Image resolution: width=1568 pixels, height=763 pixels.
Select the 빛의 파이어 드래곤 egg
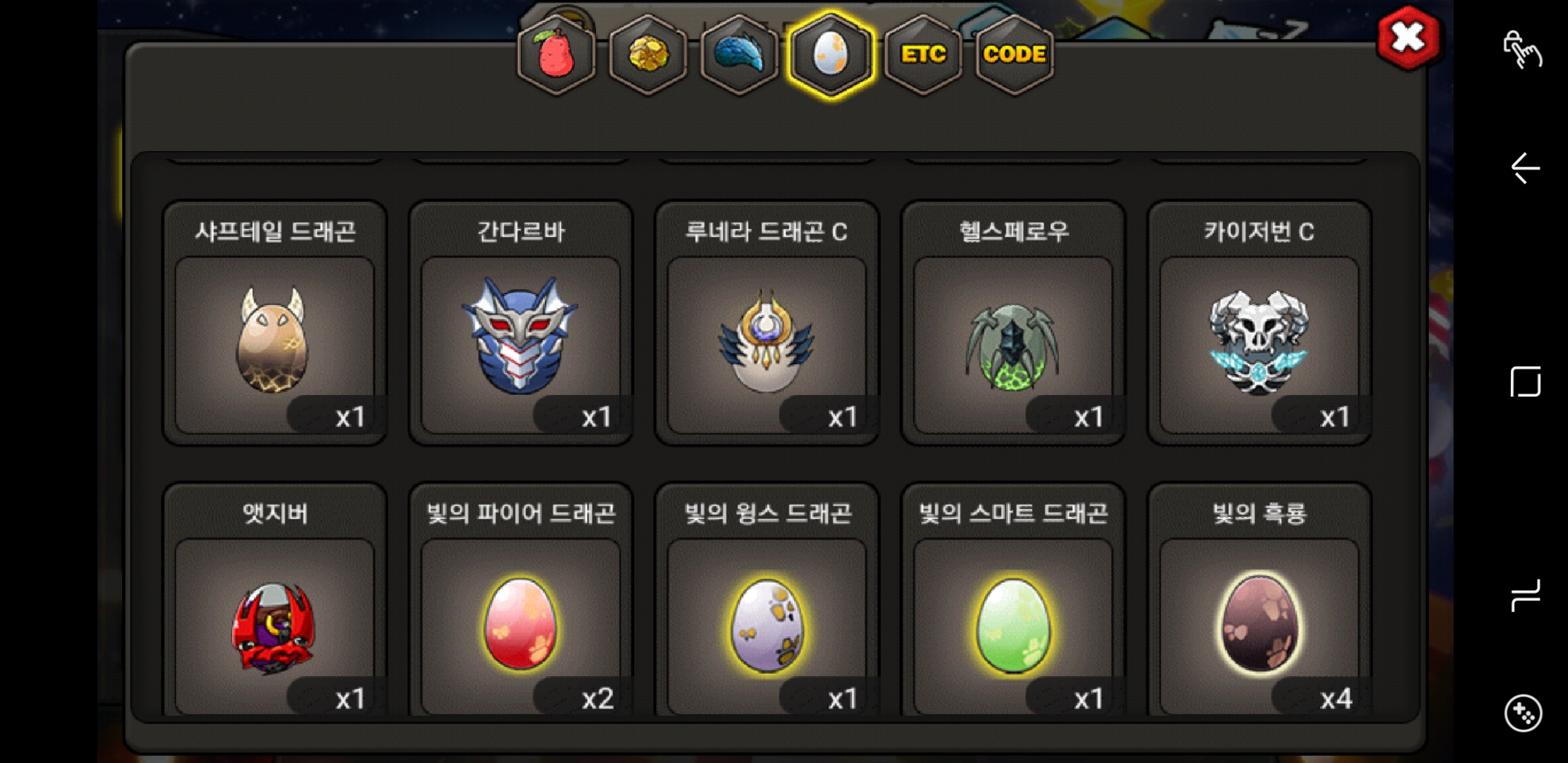tap(521, 601)
